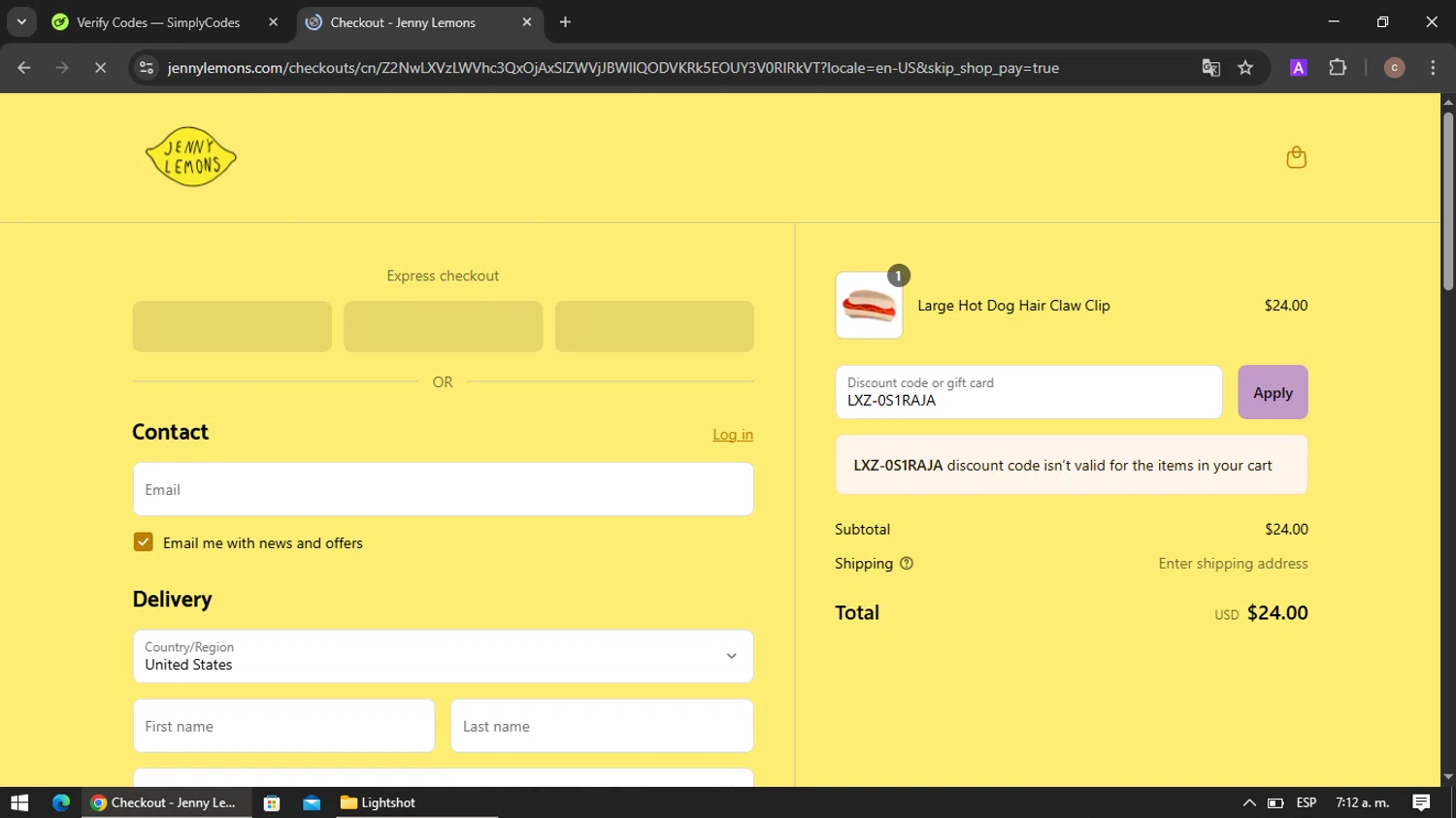Click the middle express checkout button
Viewport: 1456px width, 818px height.
[443, 326]
